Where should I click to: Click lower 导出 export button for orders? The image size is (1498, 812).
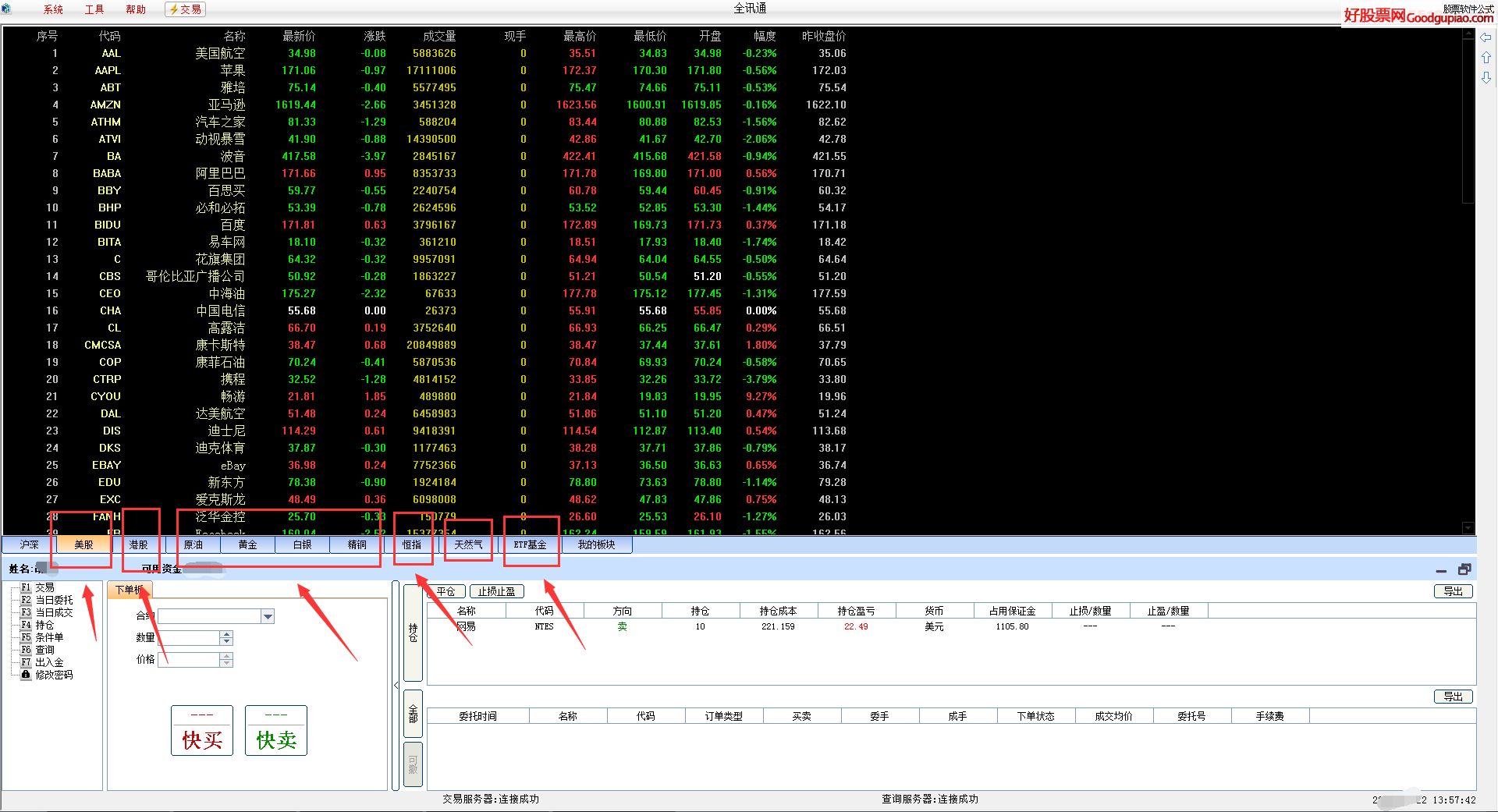coord(1453,697)
